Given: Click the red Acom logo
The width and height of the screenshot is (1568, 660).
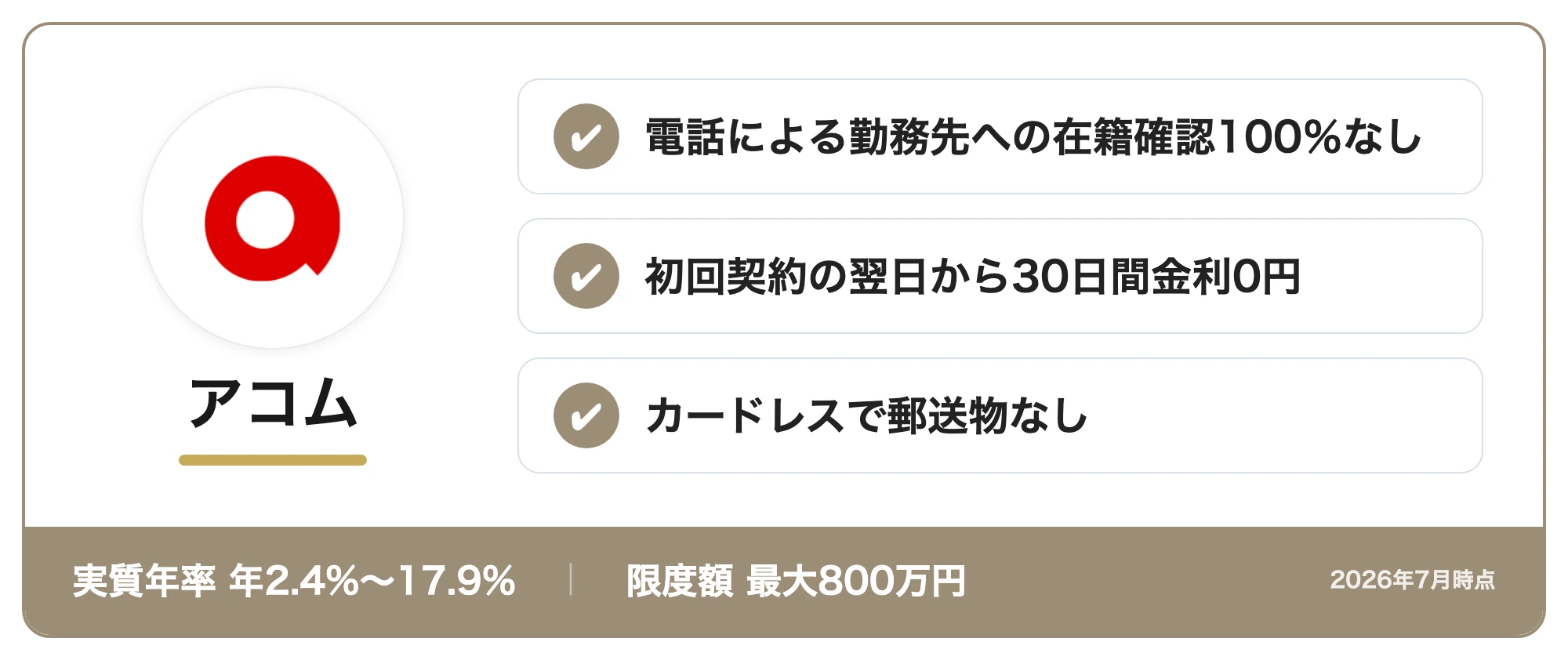Looking at the screenshot, I should pyautogui.click(x=272, y=218).
